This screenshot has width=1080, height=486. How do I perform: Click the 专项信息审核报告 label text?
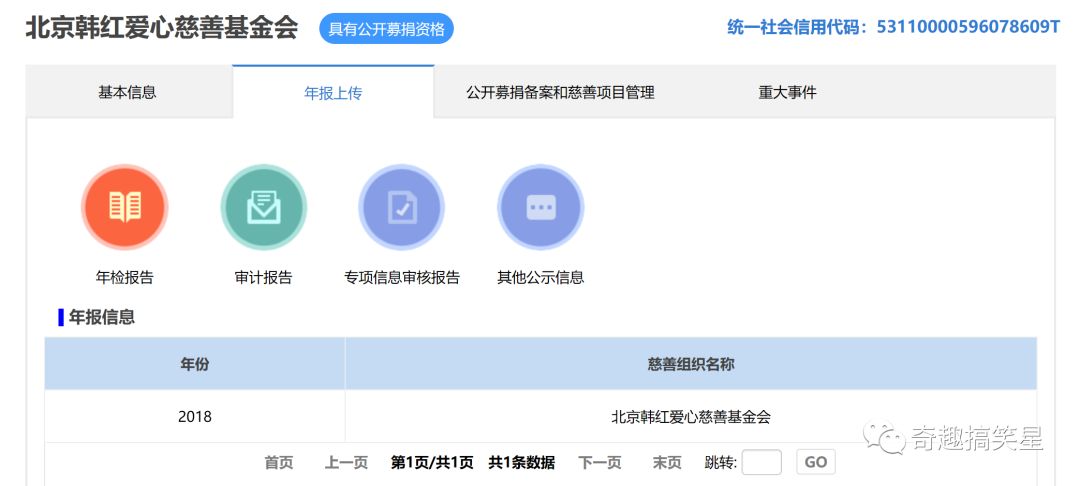(402, 277)
